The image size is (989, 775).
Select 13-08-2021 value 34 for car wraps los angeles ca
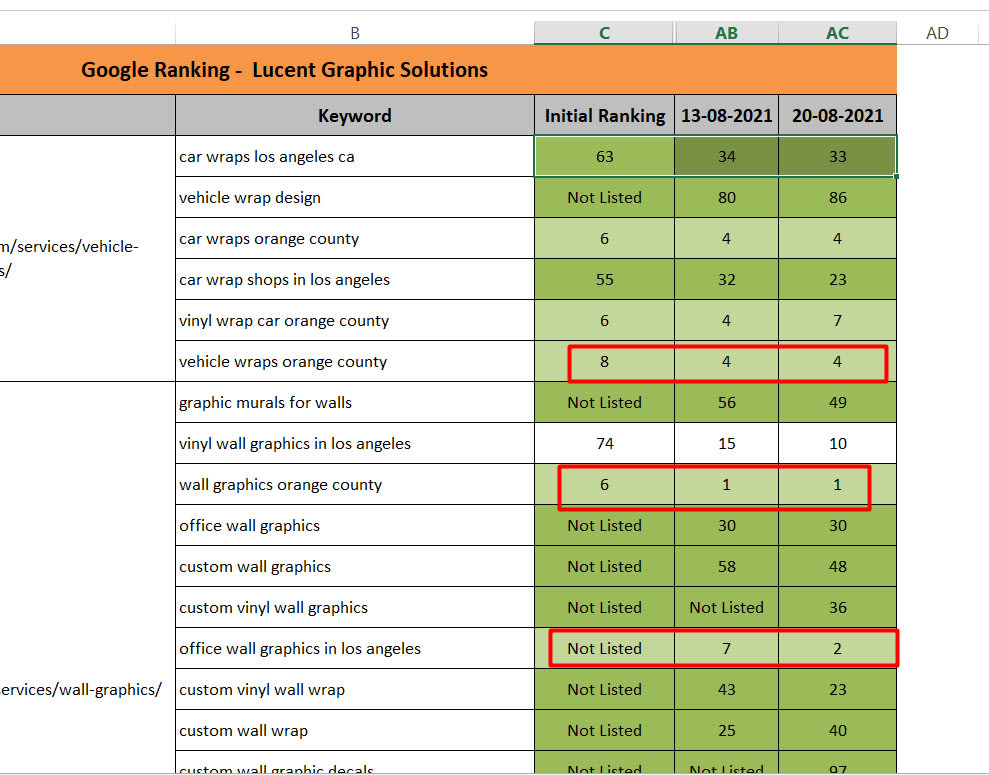point(727,156)
